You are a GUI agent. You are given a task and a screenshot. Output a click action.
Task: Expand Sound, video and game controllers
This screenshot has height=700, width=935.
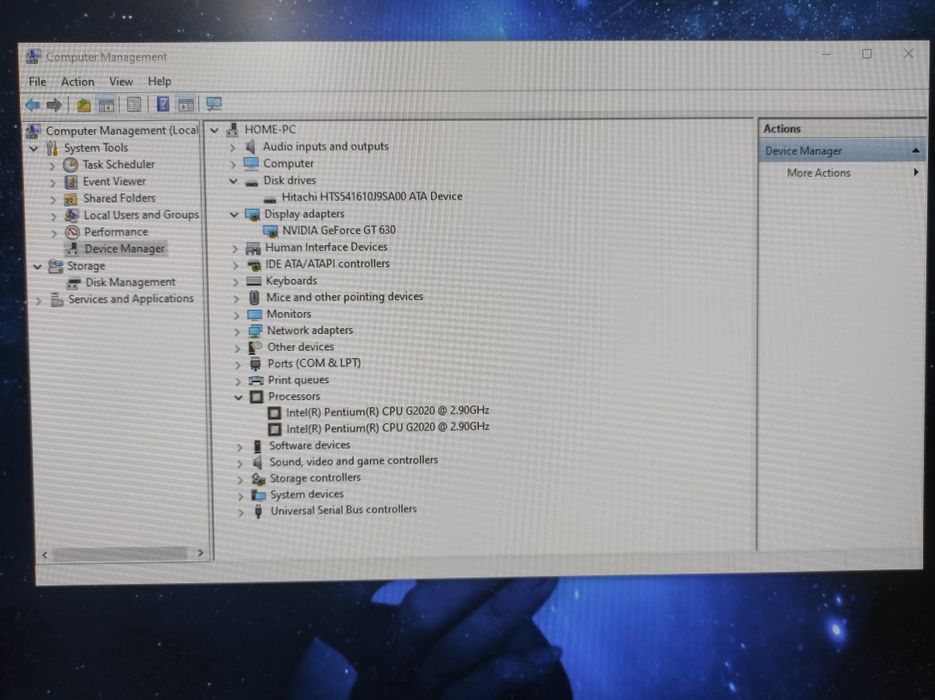click(240, 463)
